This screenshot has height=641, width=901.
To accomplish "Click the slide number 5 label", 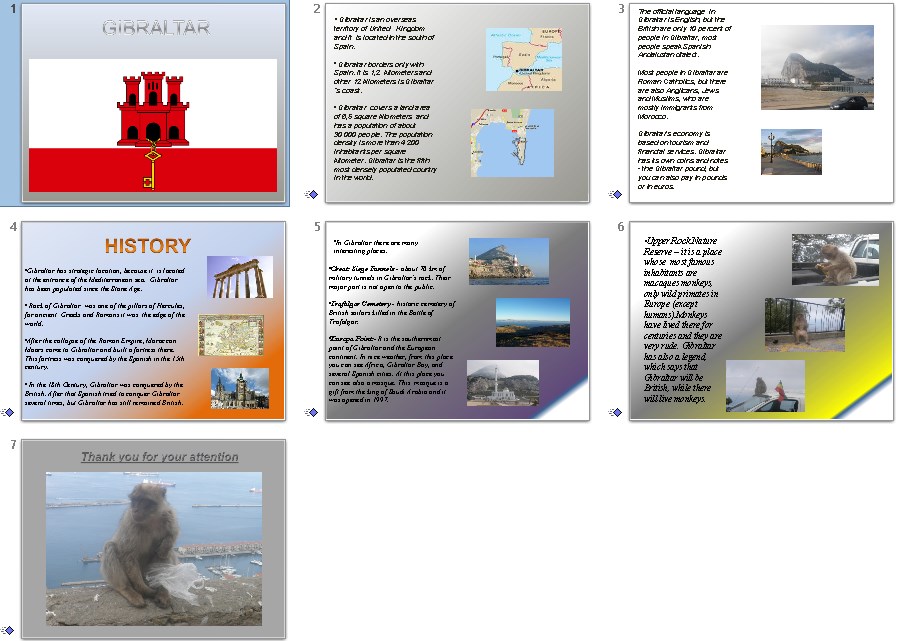I will point(317,226).
